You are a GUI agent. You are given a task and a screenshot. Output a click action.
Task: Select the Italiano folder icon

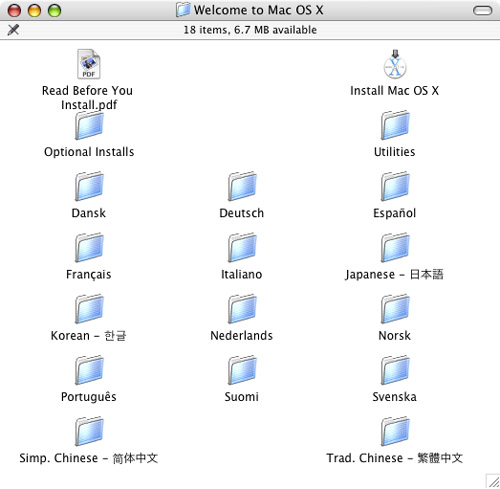click(242, 247)
